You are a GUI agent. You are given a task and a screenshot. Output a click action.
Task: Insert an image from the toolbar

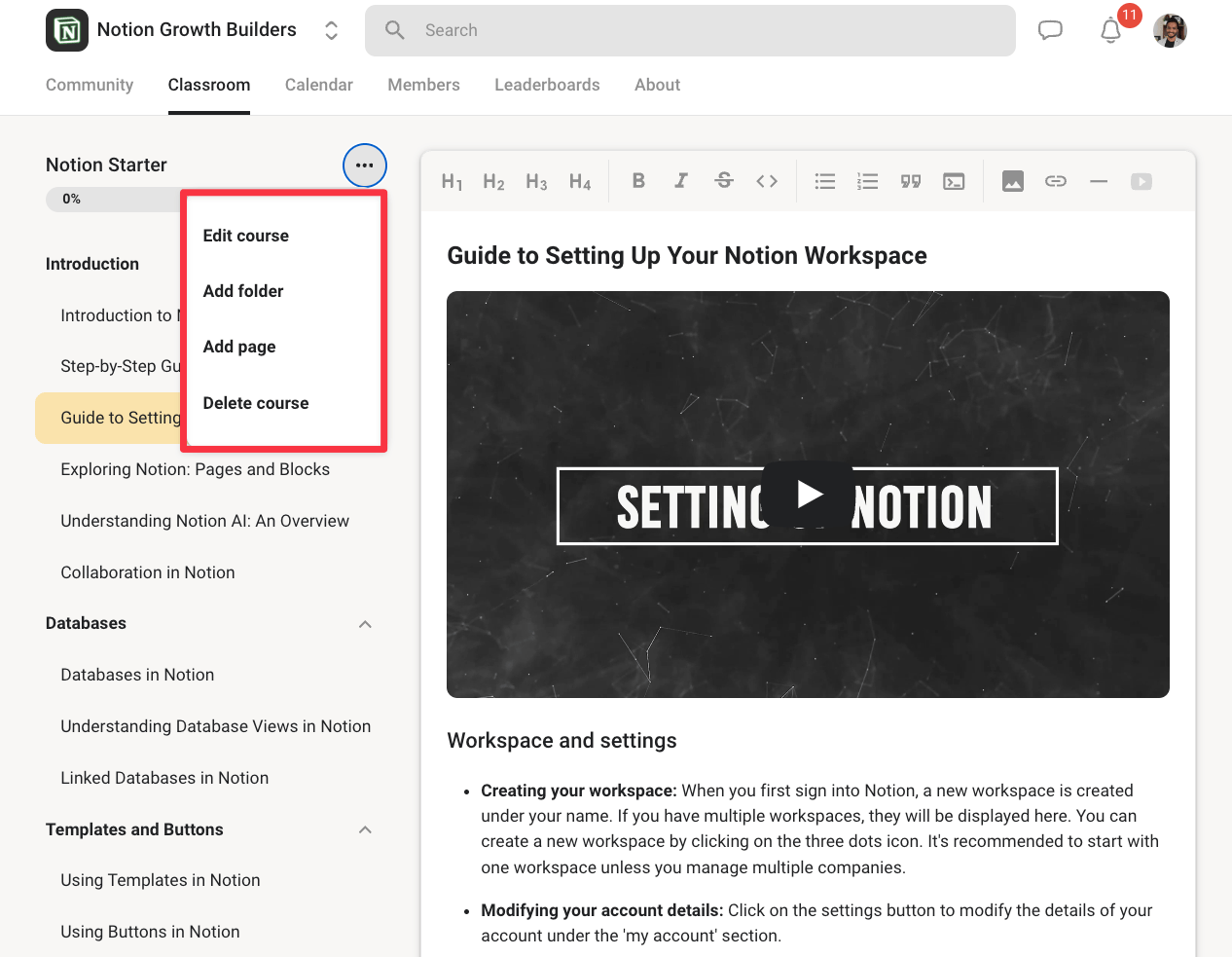[x=1013, y=181]
